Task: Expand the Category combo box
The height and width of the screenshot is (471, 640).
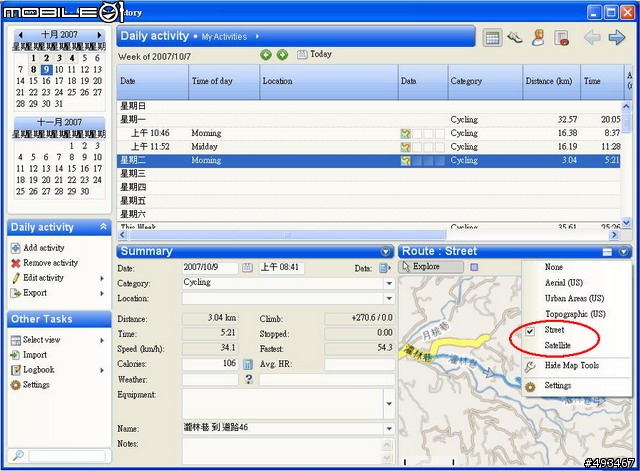Action: point(389,283)
